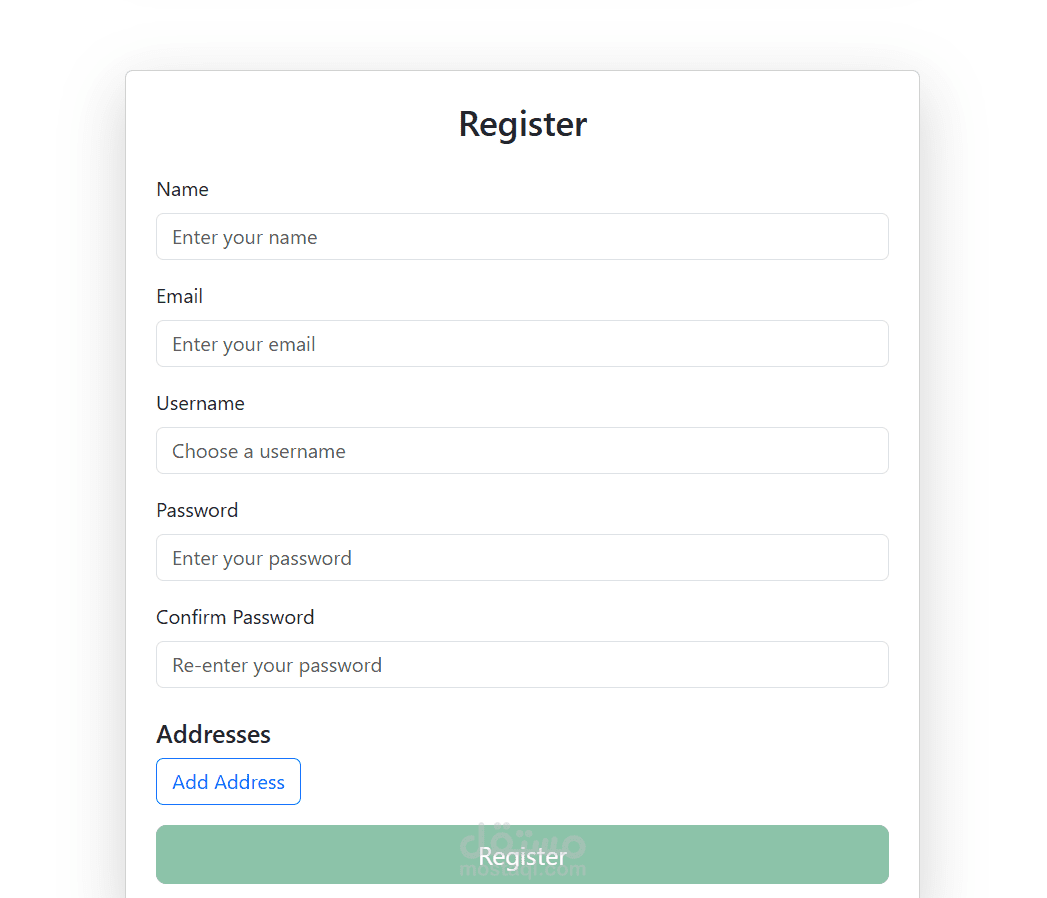Focus the Email text box
Image resolution: width=1047 pixels, height=898 pixels.
click(522, 344)
